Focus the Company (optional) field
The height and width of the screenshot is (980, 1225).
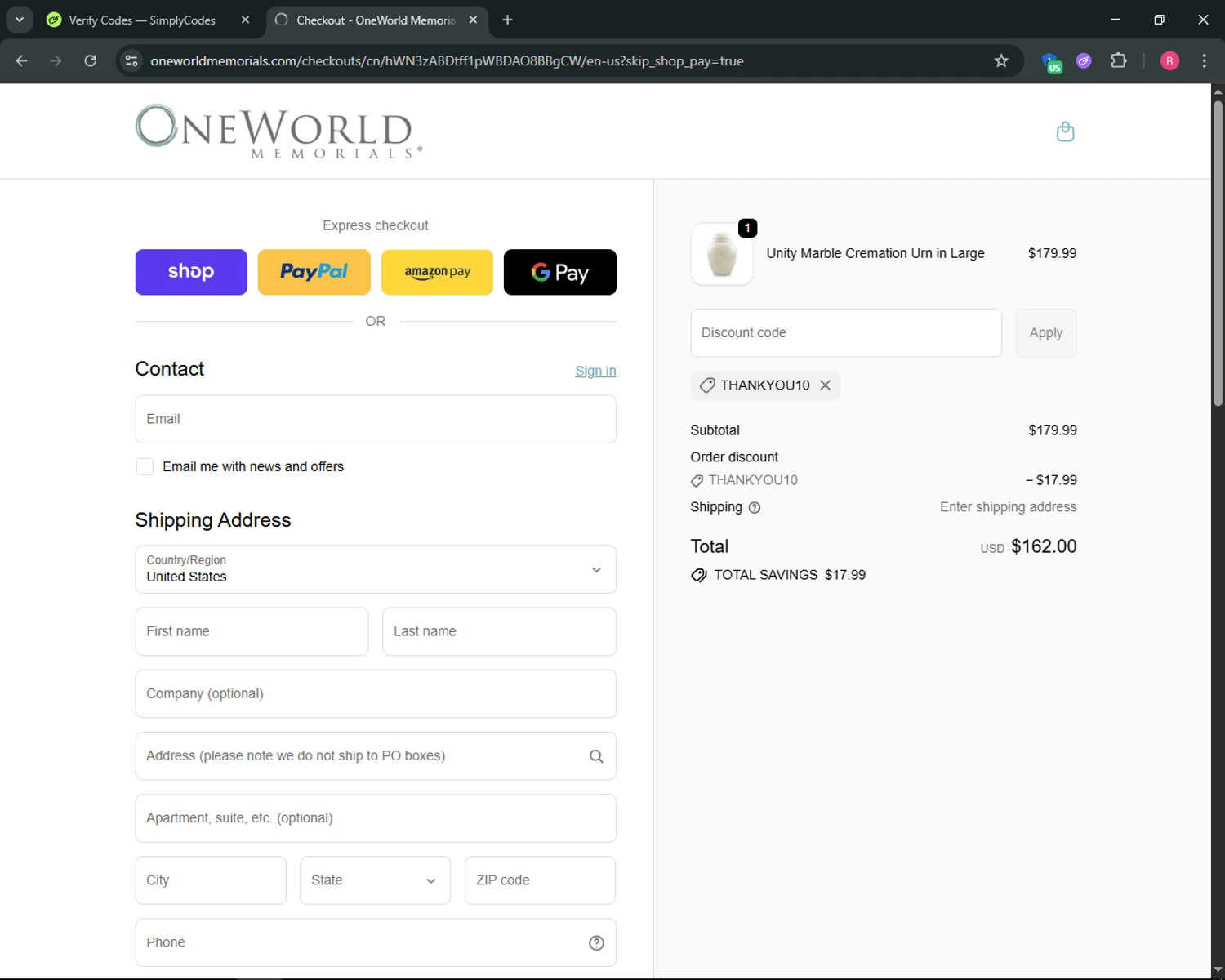[376, 693]
